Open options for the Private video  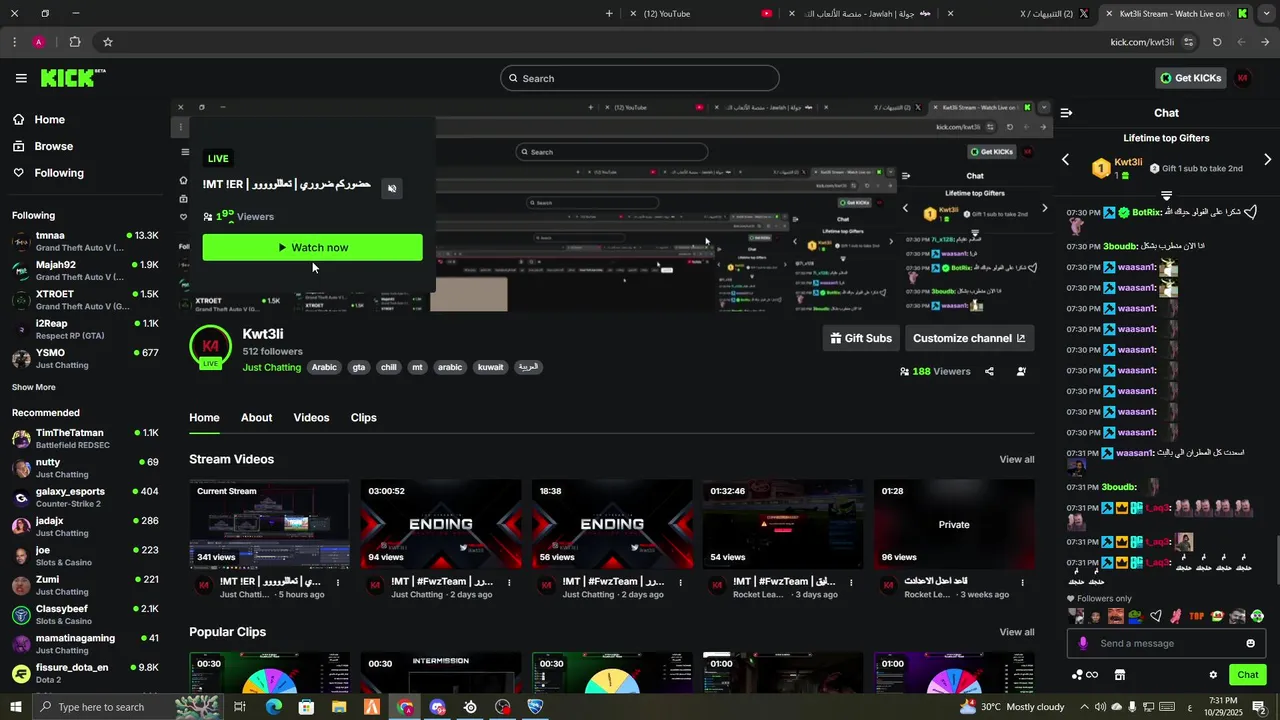click(1022, 582)
